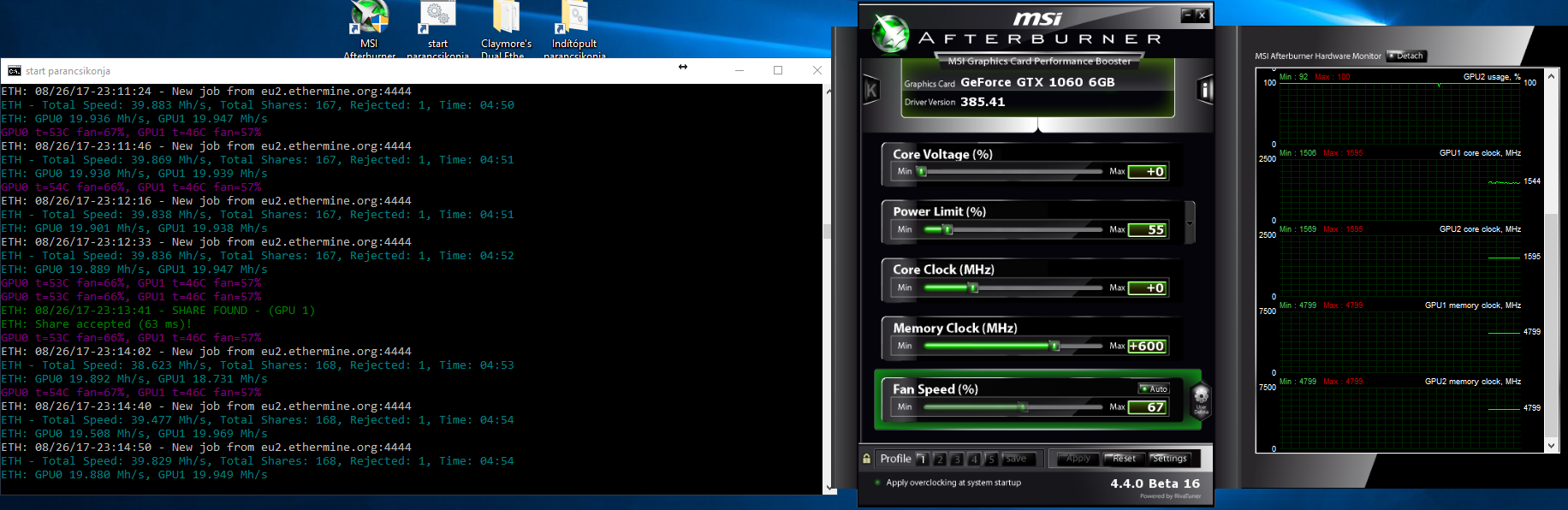Click the Kombustor K button in Afterburner
The height and width of the screenshot is (510, 1568).
tap(871, 89)
